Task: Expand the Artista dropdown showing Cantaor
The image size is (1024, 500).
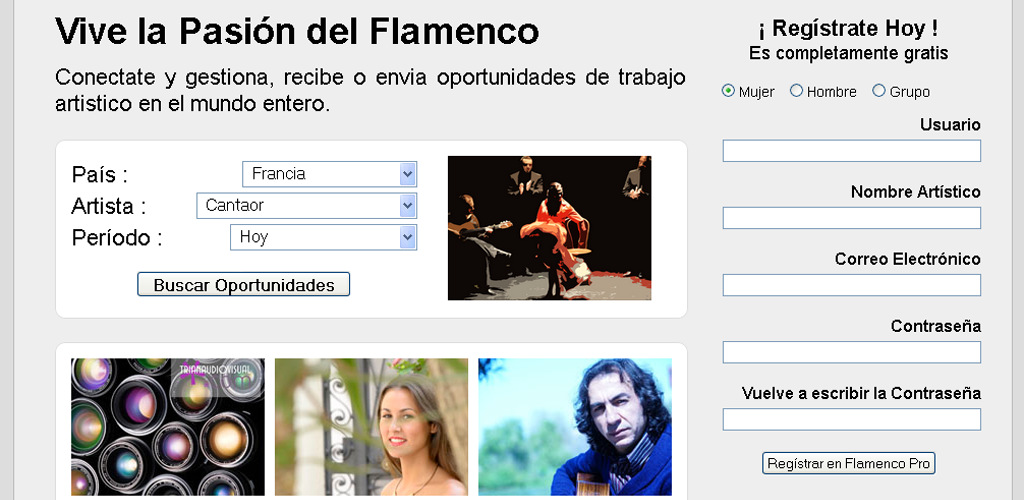Action: point(306,206)
